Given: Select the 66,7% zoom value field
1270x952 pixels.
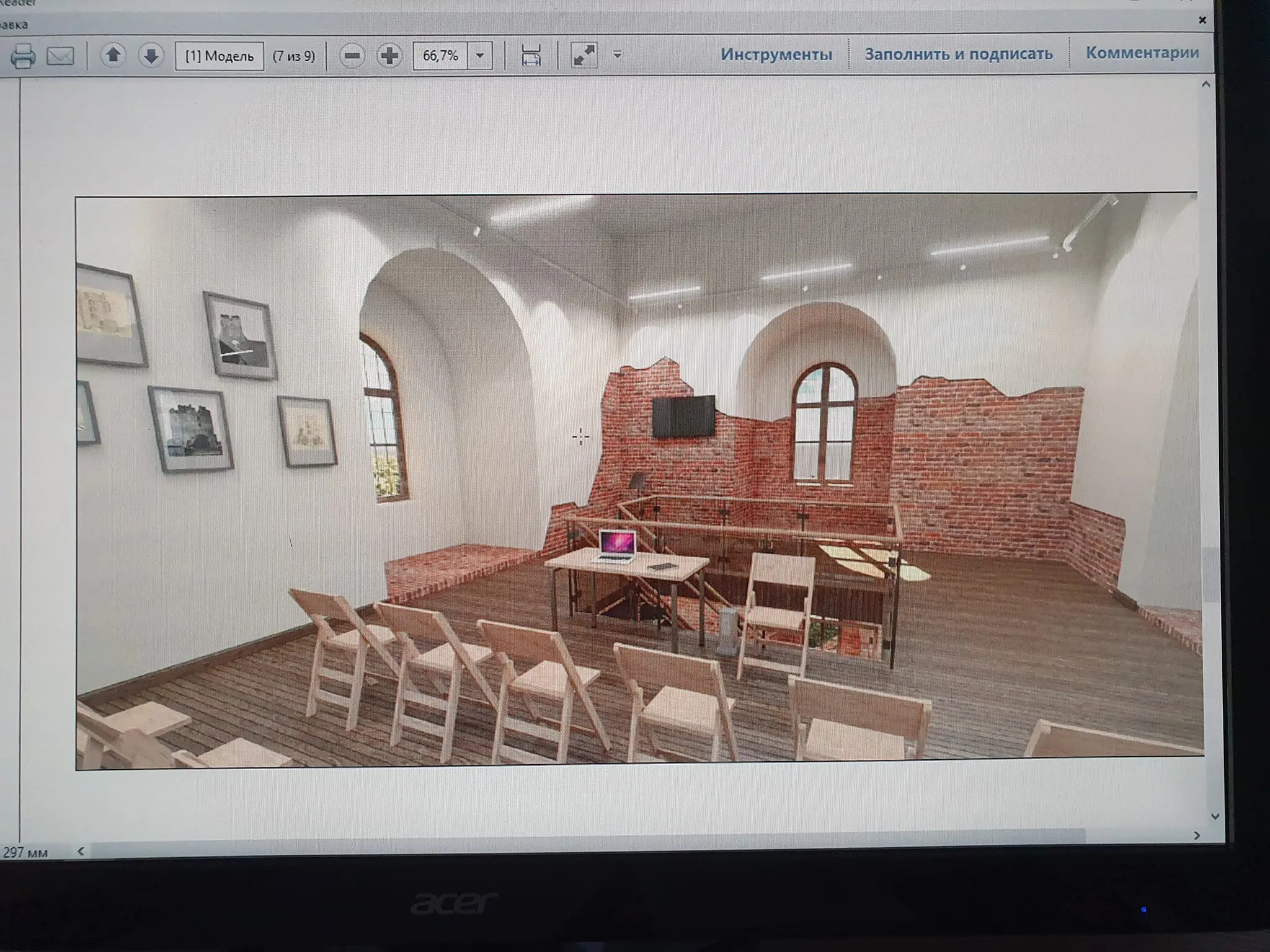Looking at the screenshot, I should (x=441, y=56).
